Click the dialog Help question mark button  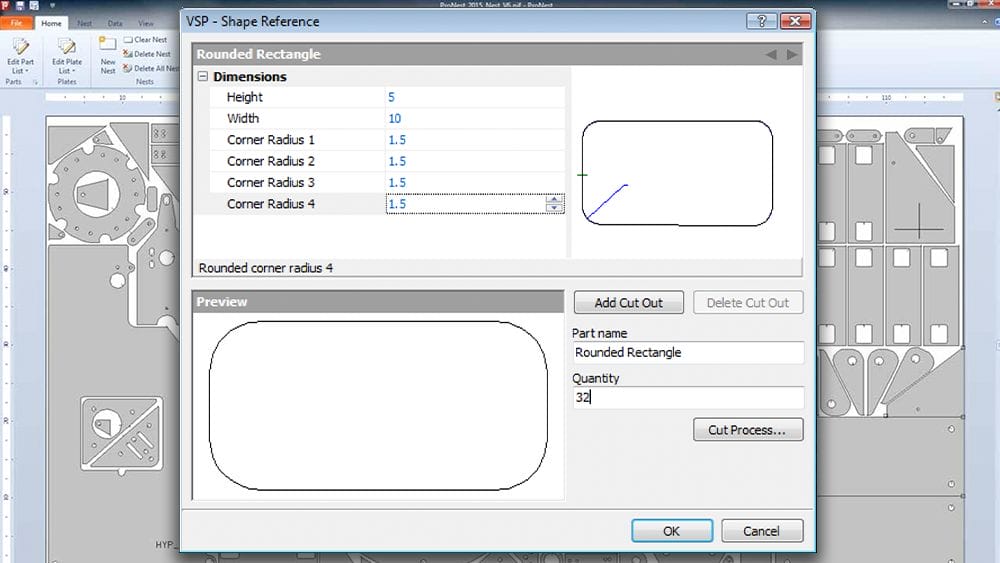click(x=762, y=21)
